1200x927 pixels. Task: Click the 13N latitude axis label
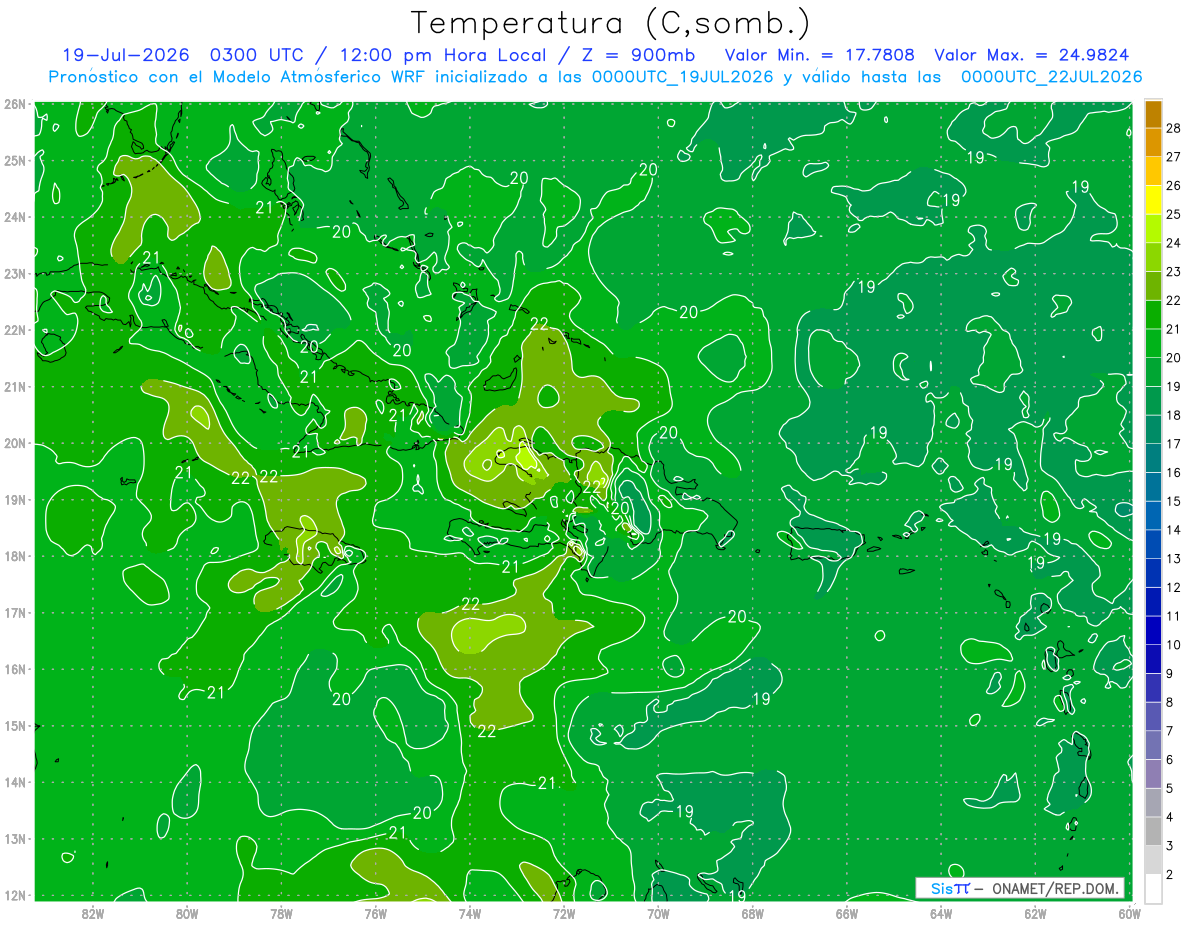[x=15, y=839]
